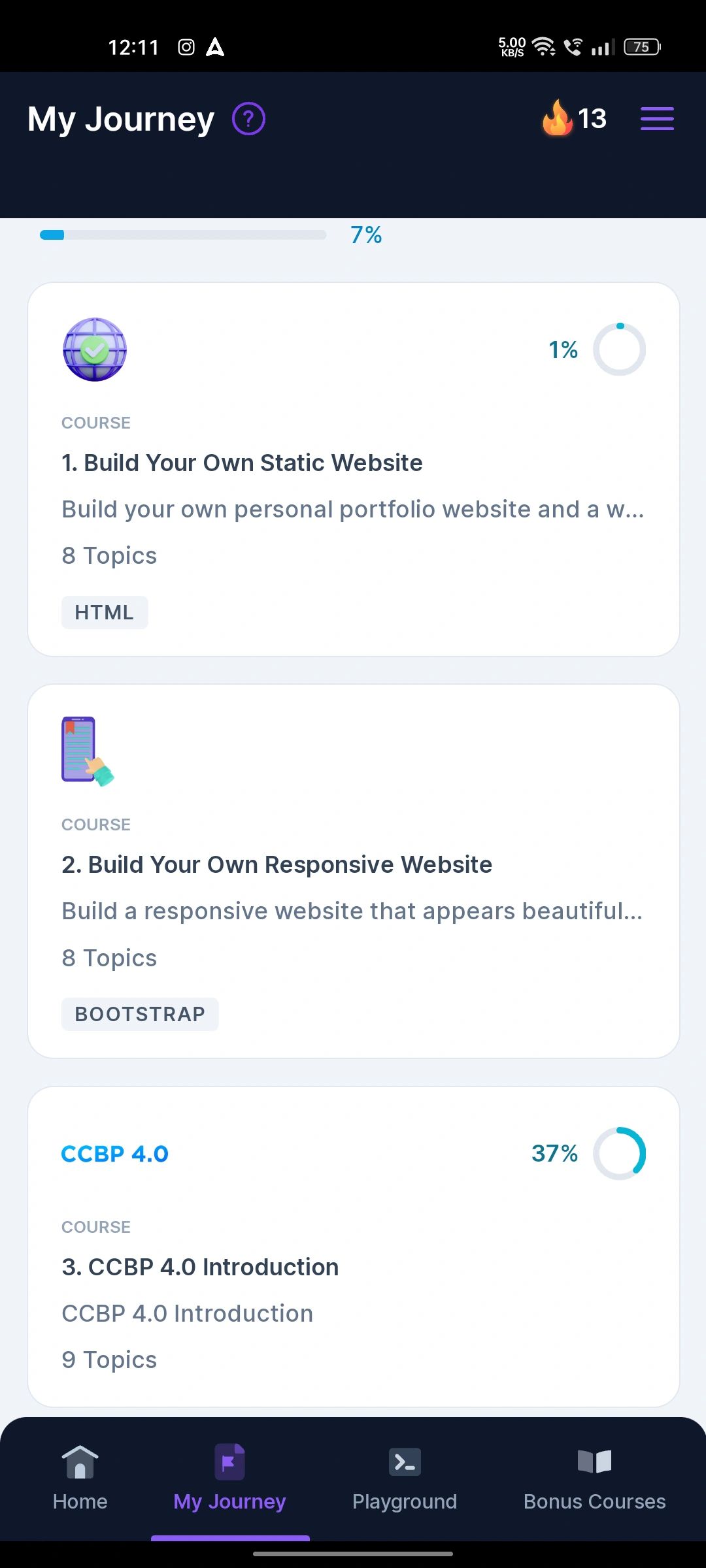Open course 2. Build Your Own Responsive Website
The height and width of the screenshot is (1568, 706).
point(277,864)
